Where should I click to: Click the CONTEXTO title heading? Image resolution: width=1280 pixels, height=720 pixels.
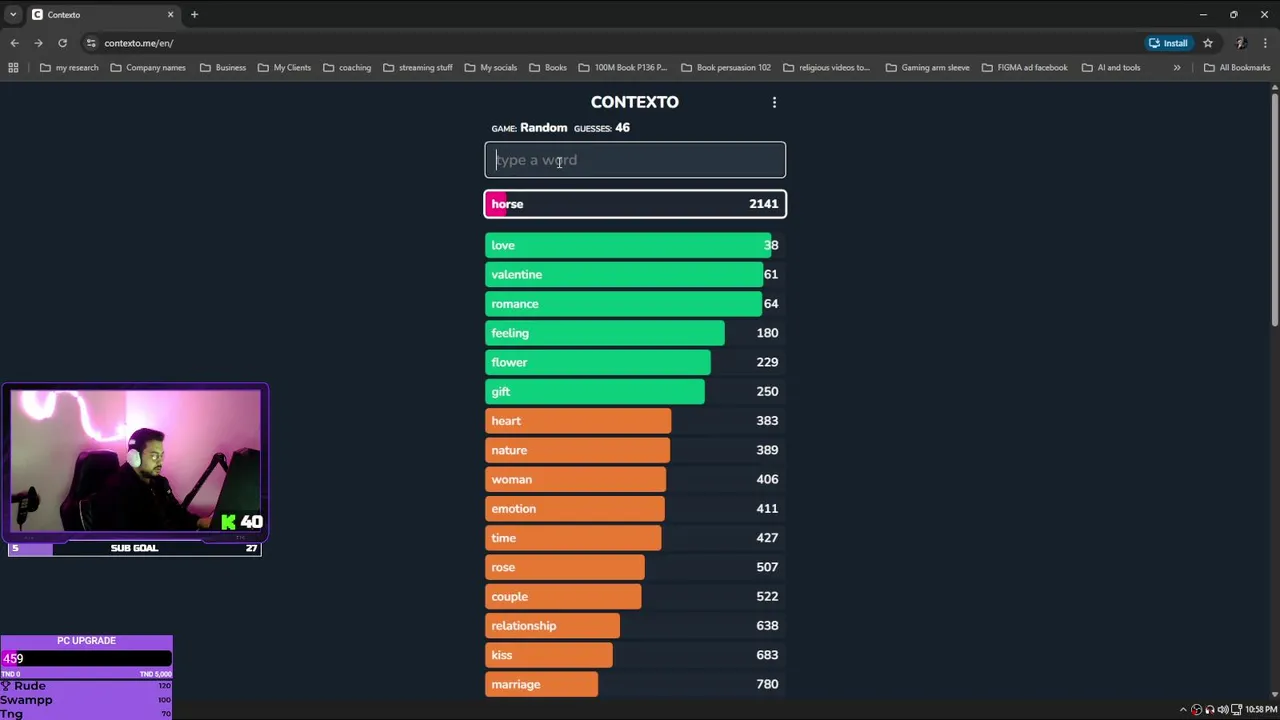pyautogui.click(x=634, y=102)
